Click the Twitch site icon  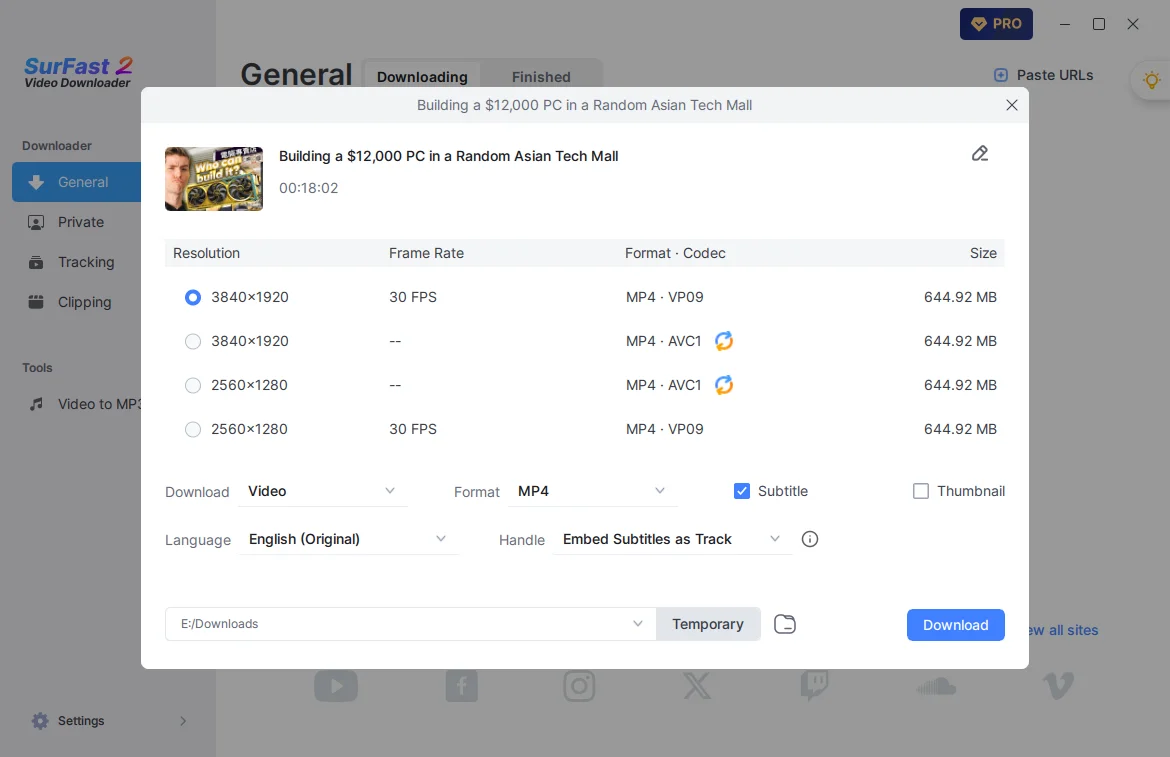click(x=814, y=685)
